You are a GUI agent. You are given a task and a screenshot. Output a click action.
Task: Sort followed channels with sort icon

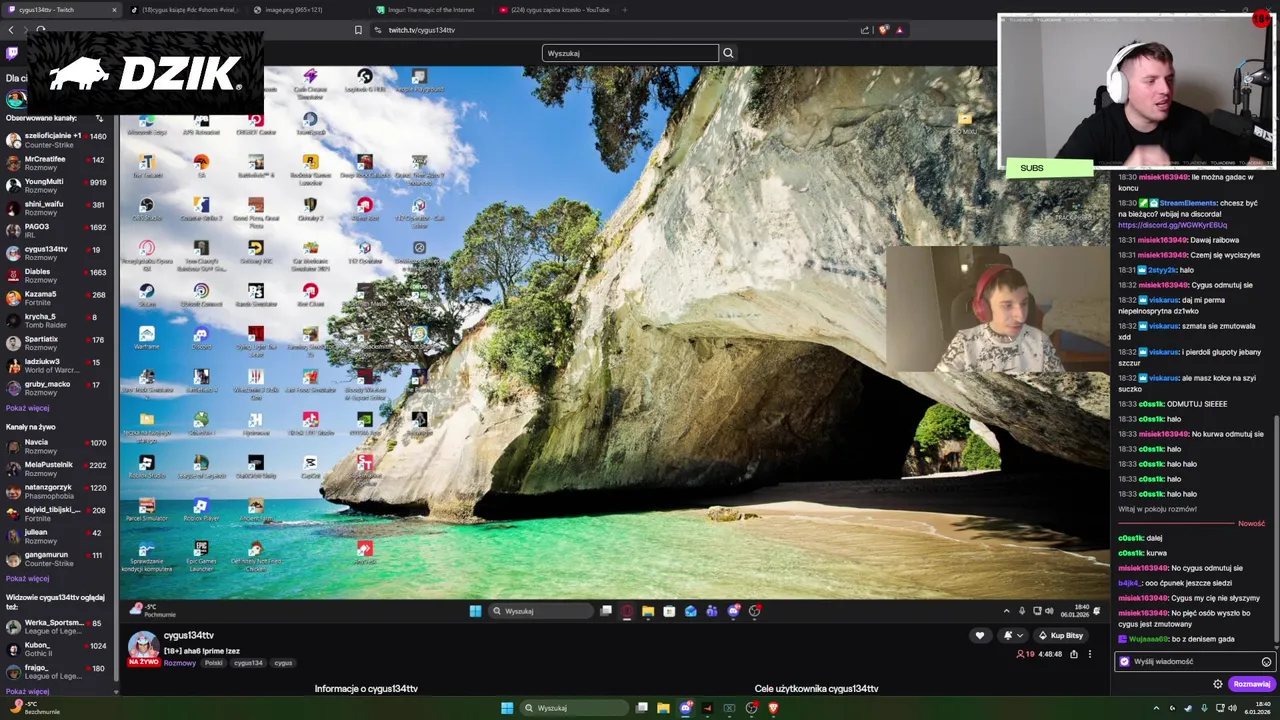pyautogui.click(x=99, y=118)
